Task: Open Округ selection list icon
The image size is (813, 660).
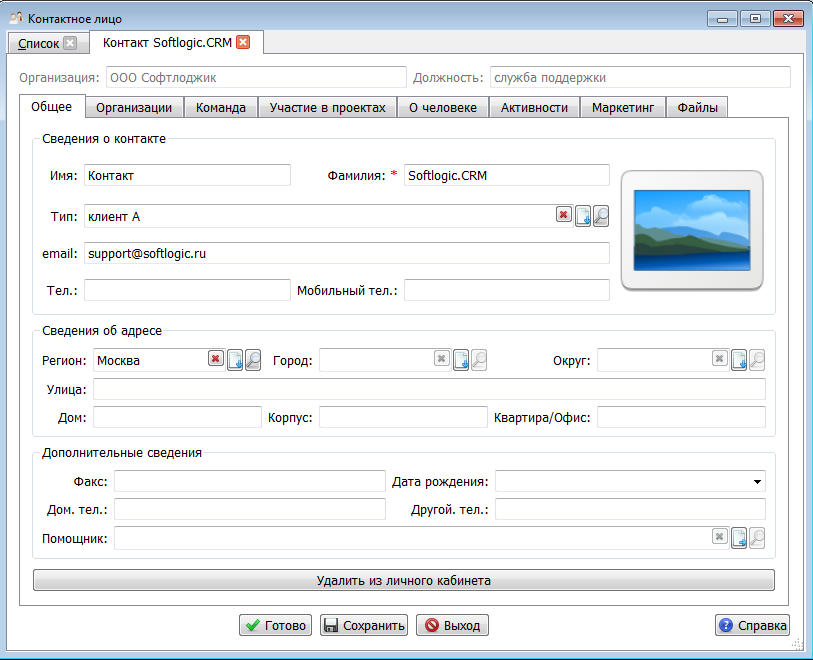Action: tap(739, 360)
